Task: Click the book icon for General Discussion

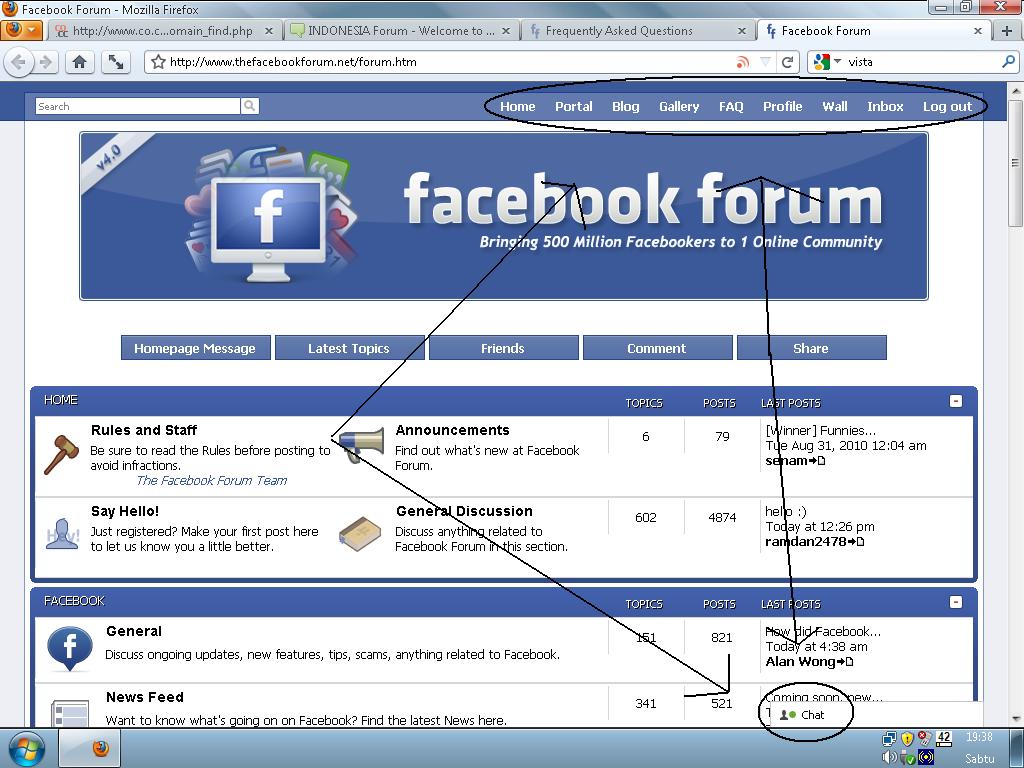Action: coord(360,534)
